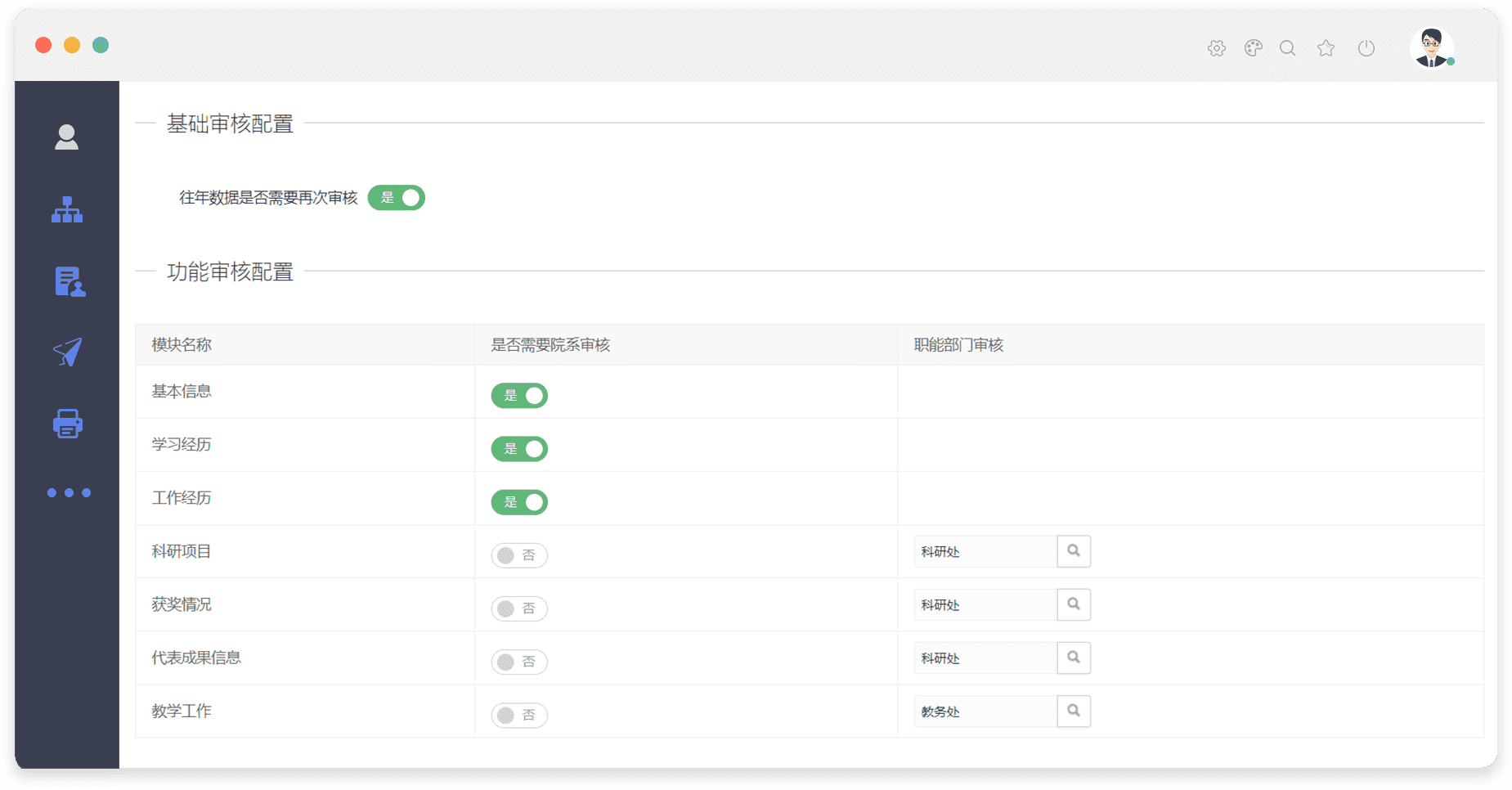
Task: Click the 往年数据是否需要再次审核 label
Action: [268, 198]
